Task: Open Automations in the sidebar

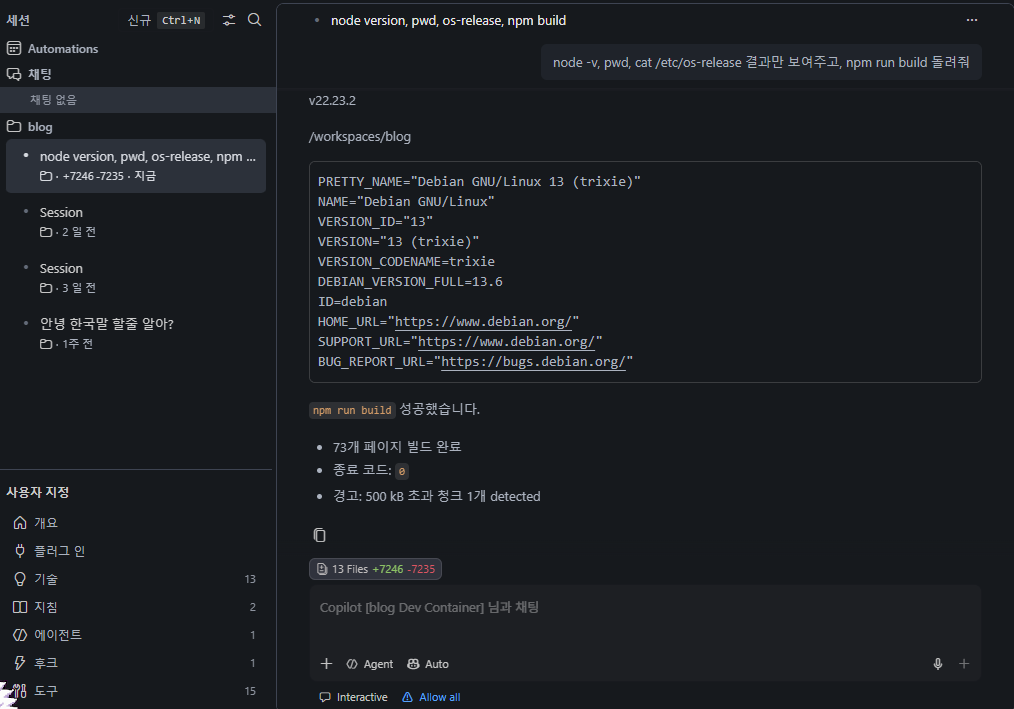Action: [63, 49]
